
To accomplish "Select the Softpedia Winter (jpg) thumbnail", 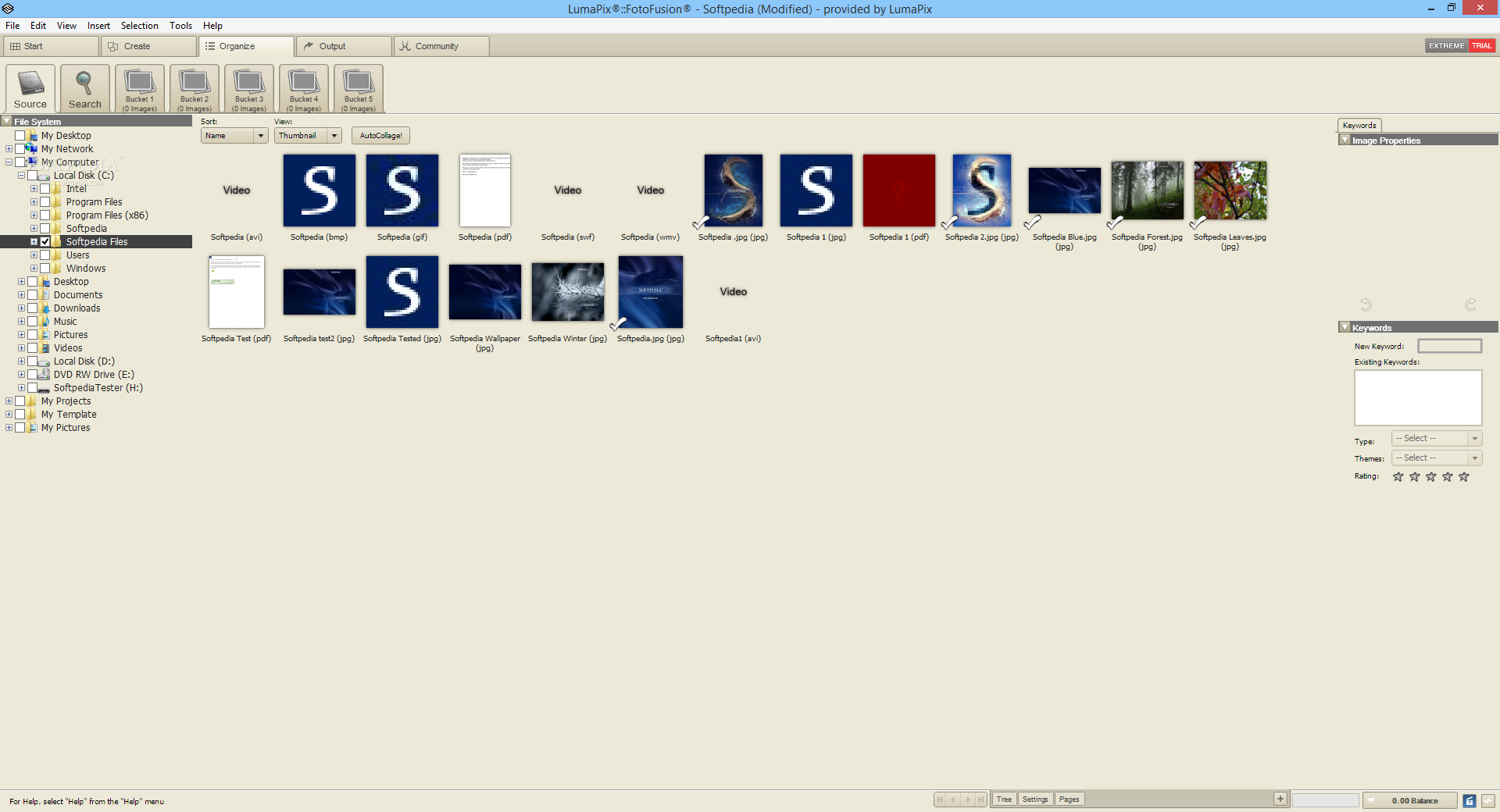I will point(568,292).
